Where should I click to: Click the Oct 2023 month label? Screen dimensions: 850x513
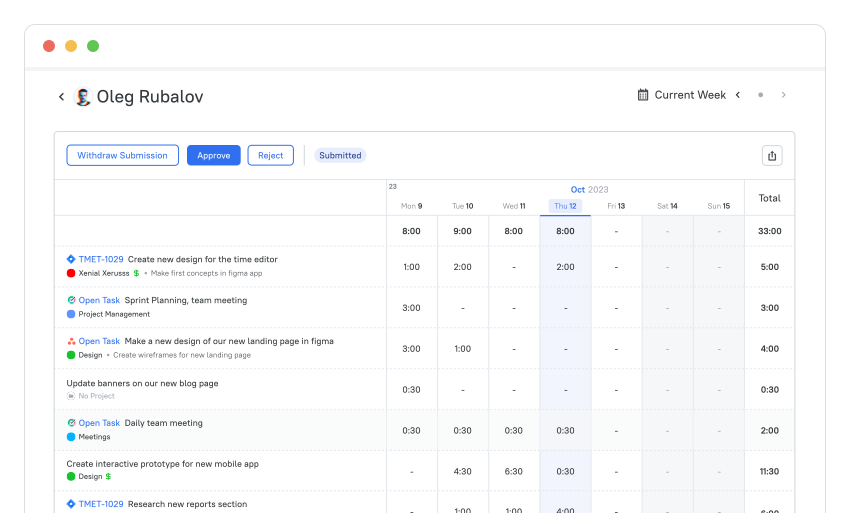pyautogui.click(x=589, y=189)
